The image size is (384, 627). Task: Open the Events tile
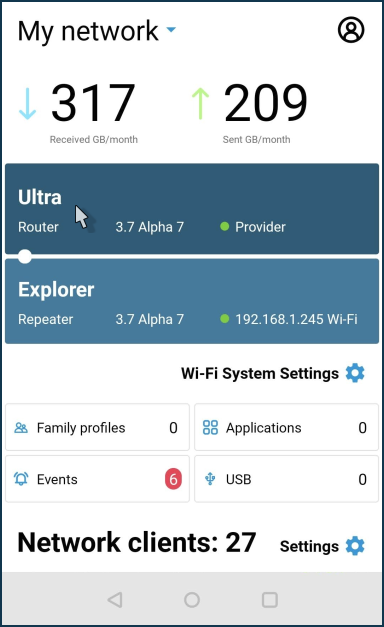point(97,479)
